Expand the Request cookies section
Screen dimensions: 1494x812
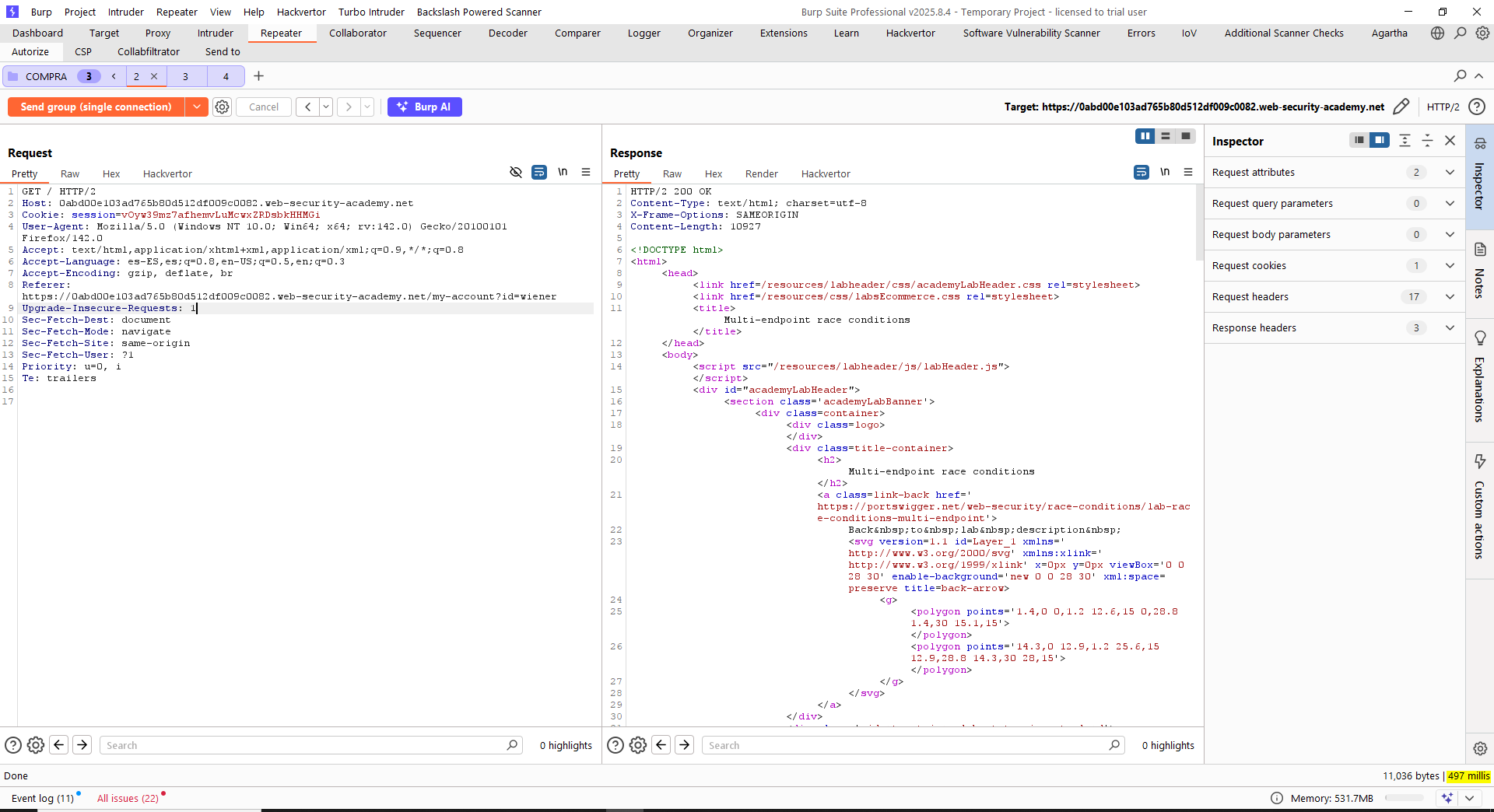tap(1449, 266)
